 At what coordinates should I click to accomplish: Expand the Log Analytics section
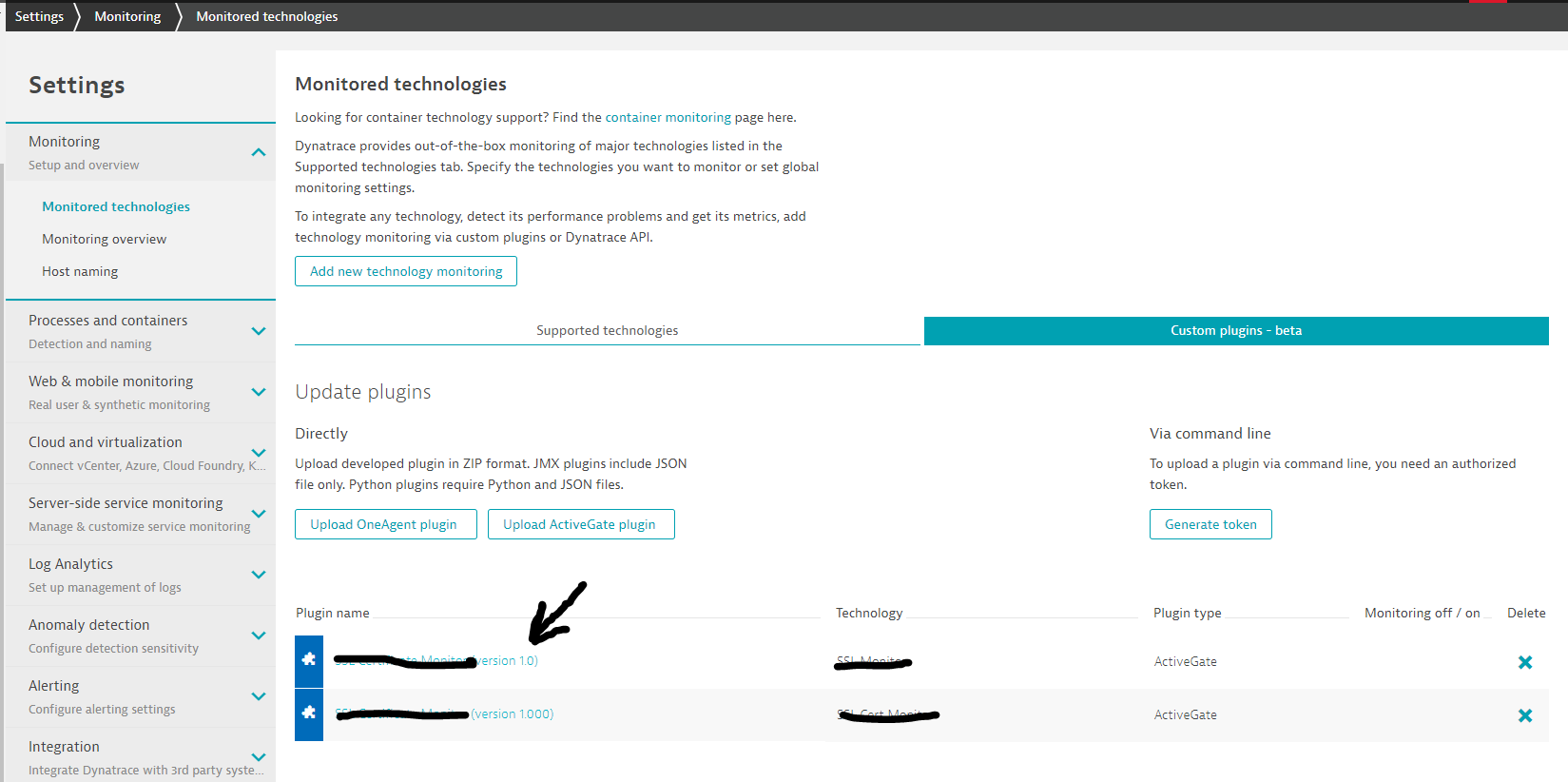[258, 575]
